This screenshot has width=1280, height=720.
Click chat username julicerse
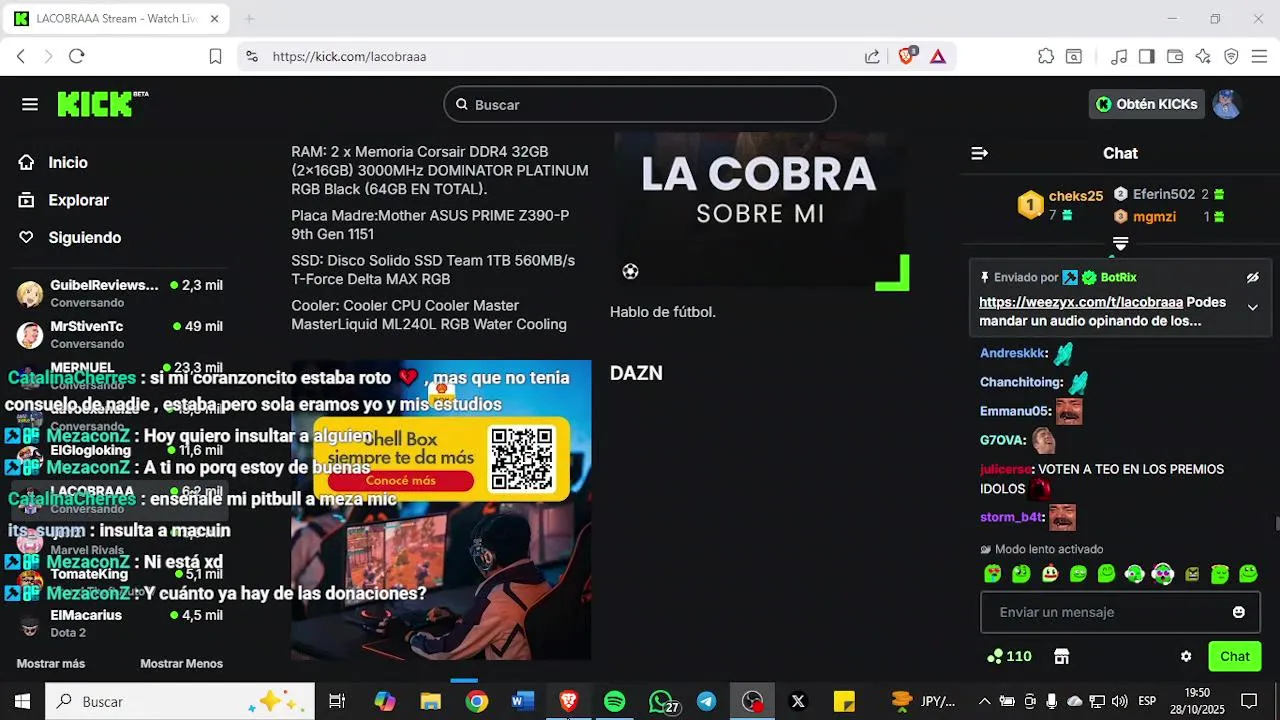click(1005, 469)
